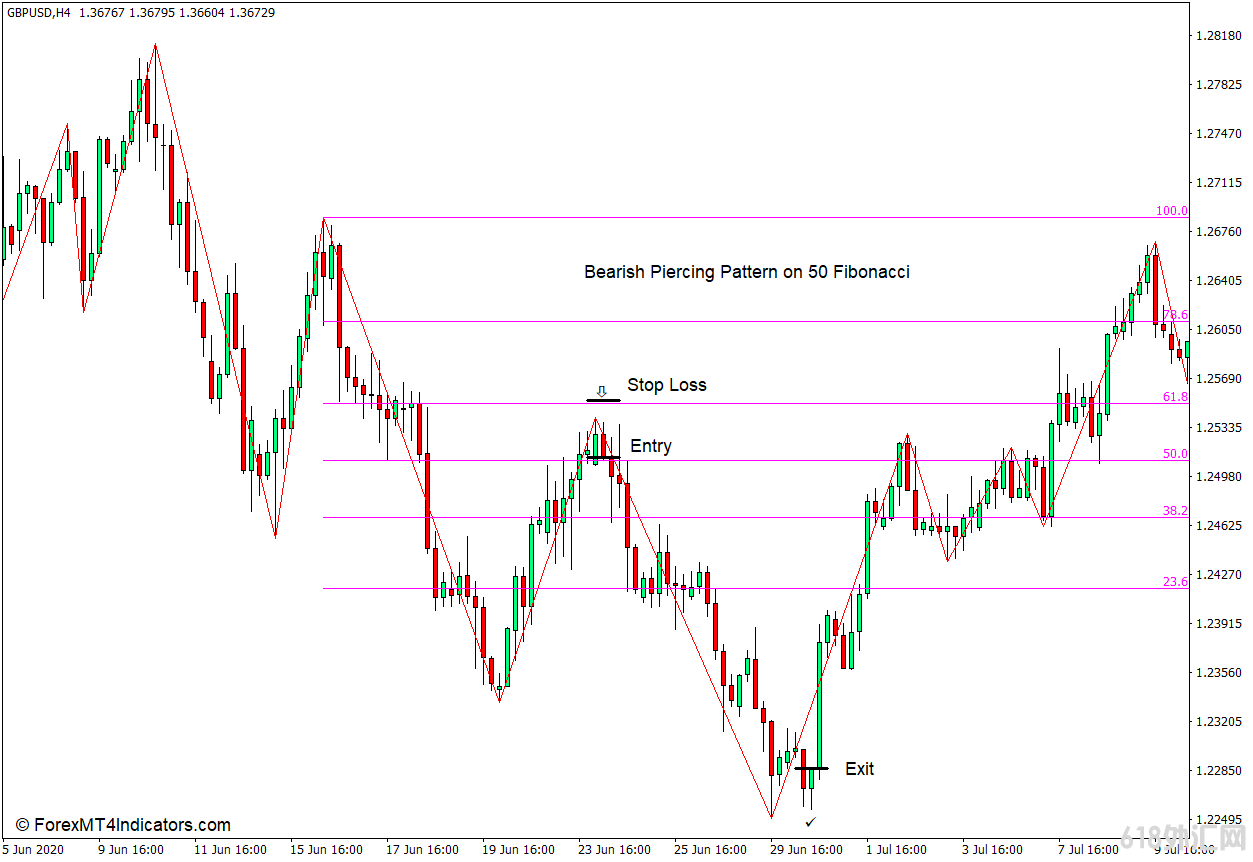
Task: Click the Exit text label
Action: pyautogui.click(x=859, y=768)
